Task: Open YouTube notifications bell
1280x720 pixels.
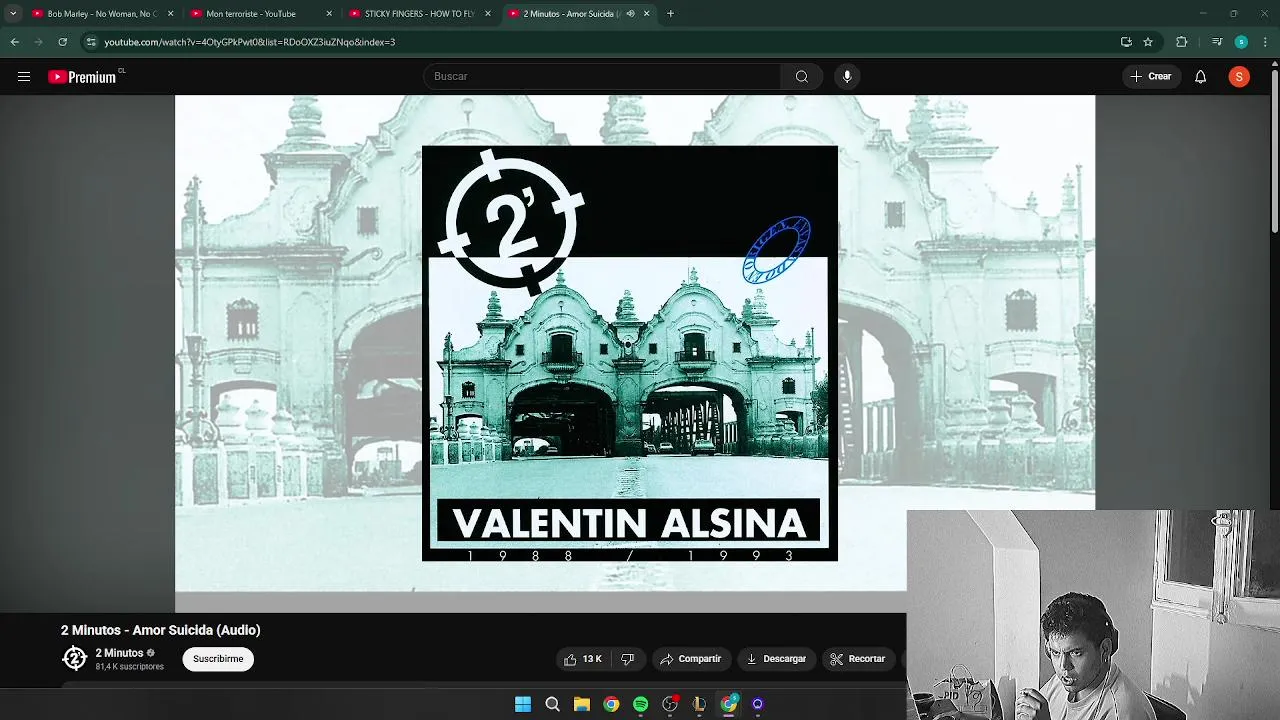Action: coord(1200,76)
